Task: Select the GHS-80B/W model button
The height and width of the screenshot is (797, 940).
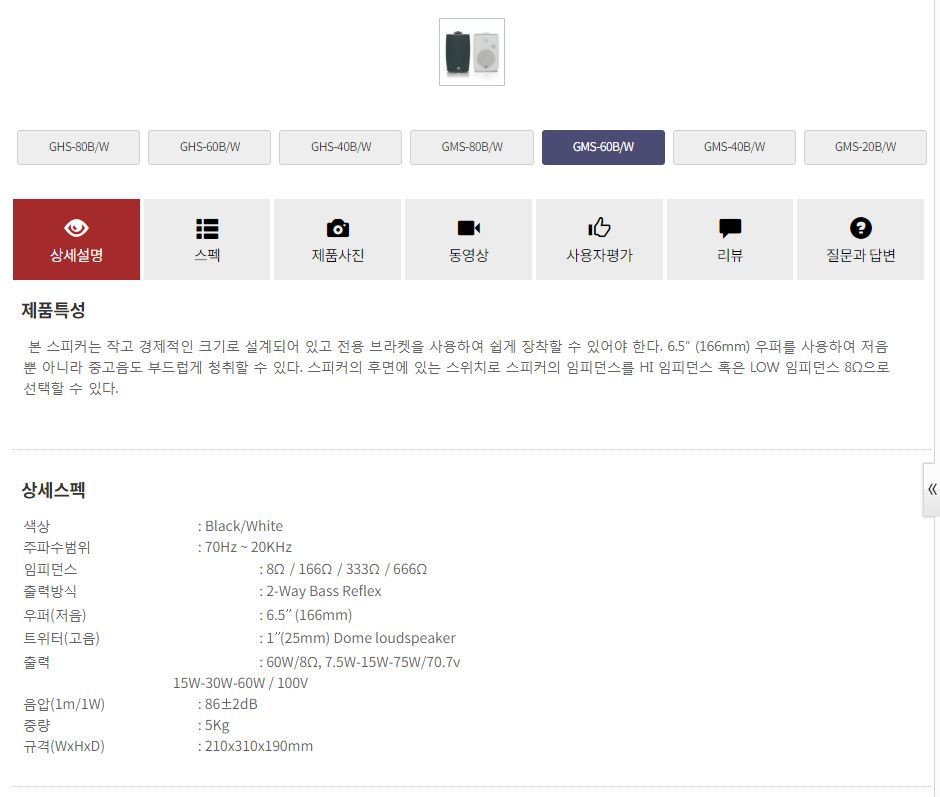Action: pos(78,147)
